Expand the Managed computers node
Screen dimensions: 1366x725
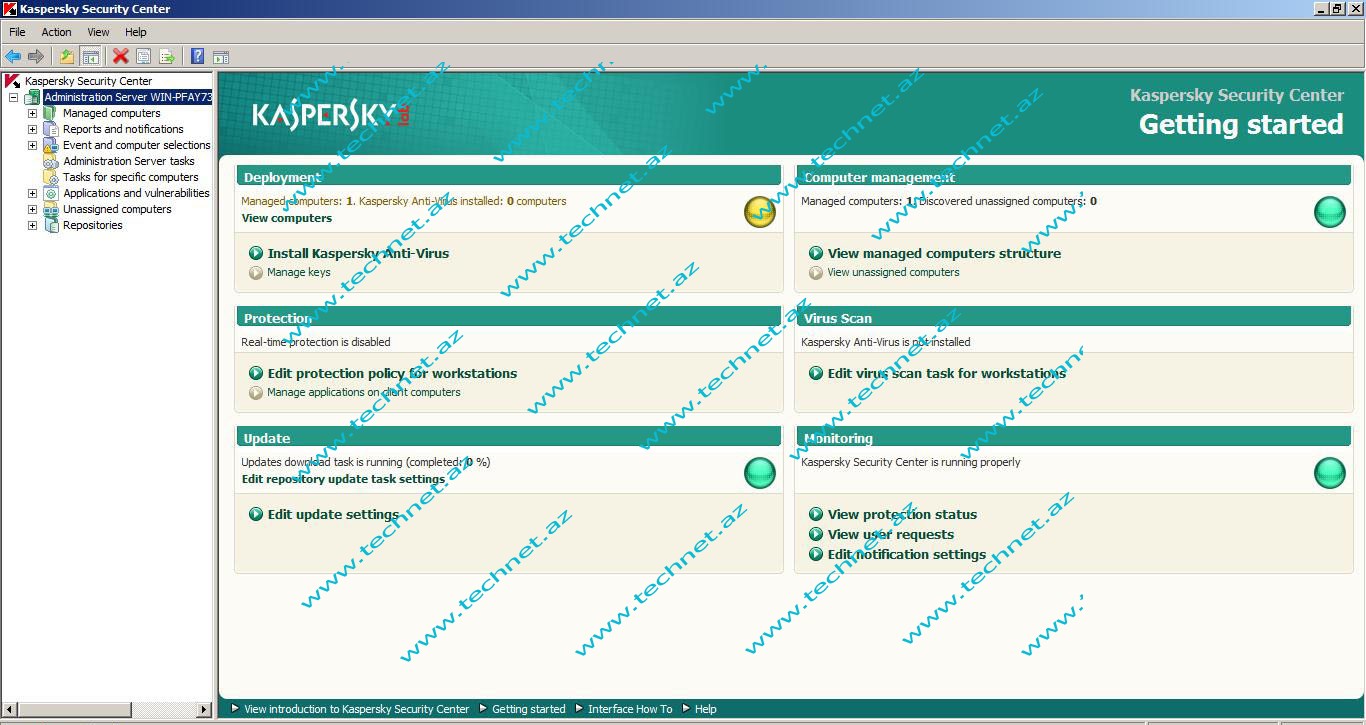[x=32, y=113]
